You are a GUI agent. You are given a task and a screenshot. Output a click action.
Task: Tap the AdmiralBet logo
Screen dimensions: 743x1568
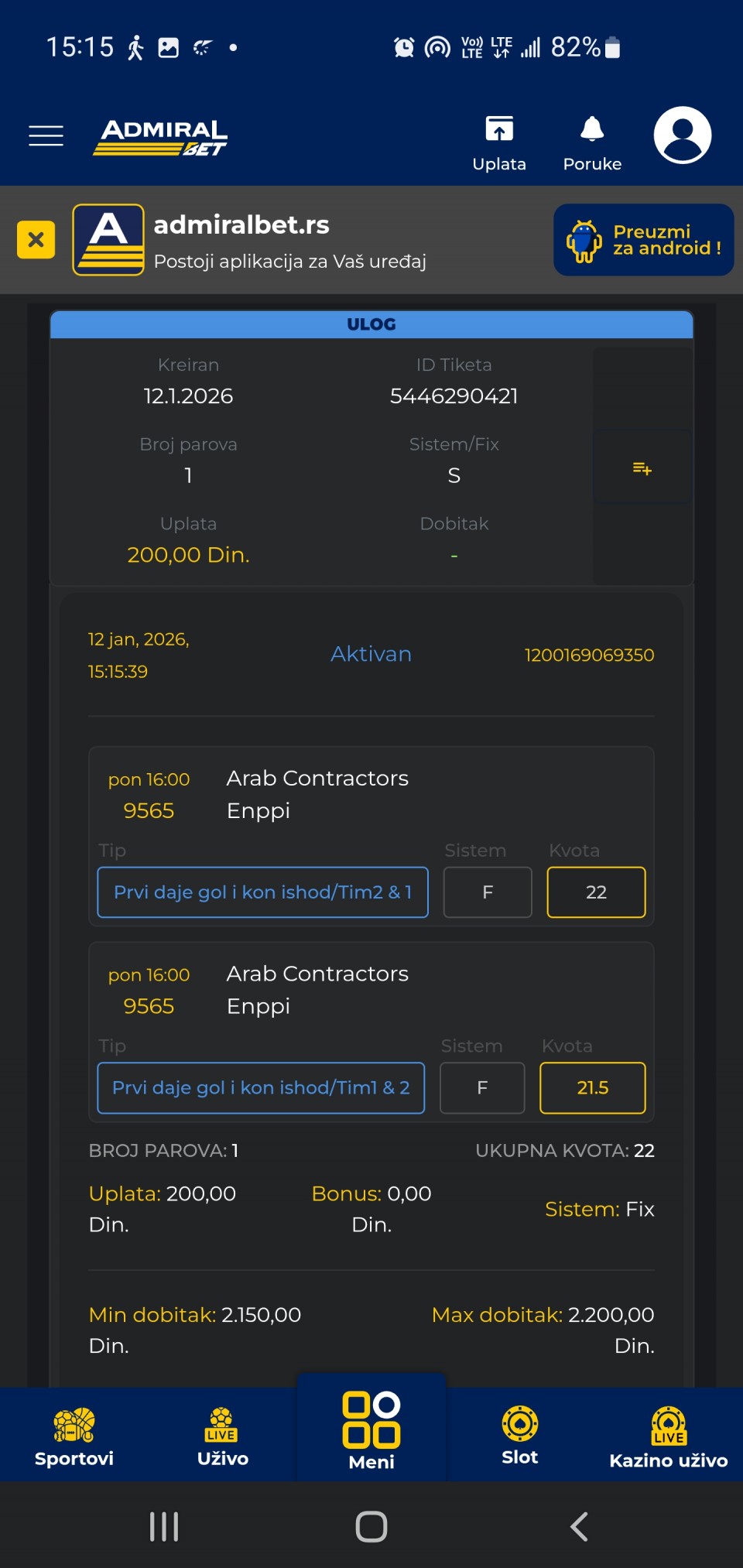pyautogui.click(x=161, y=137)
